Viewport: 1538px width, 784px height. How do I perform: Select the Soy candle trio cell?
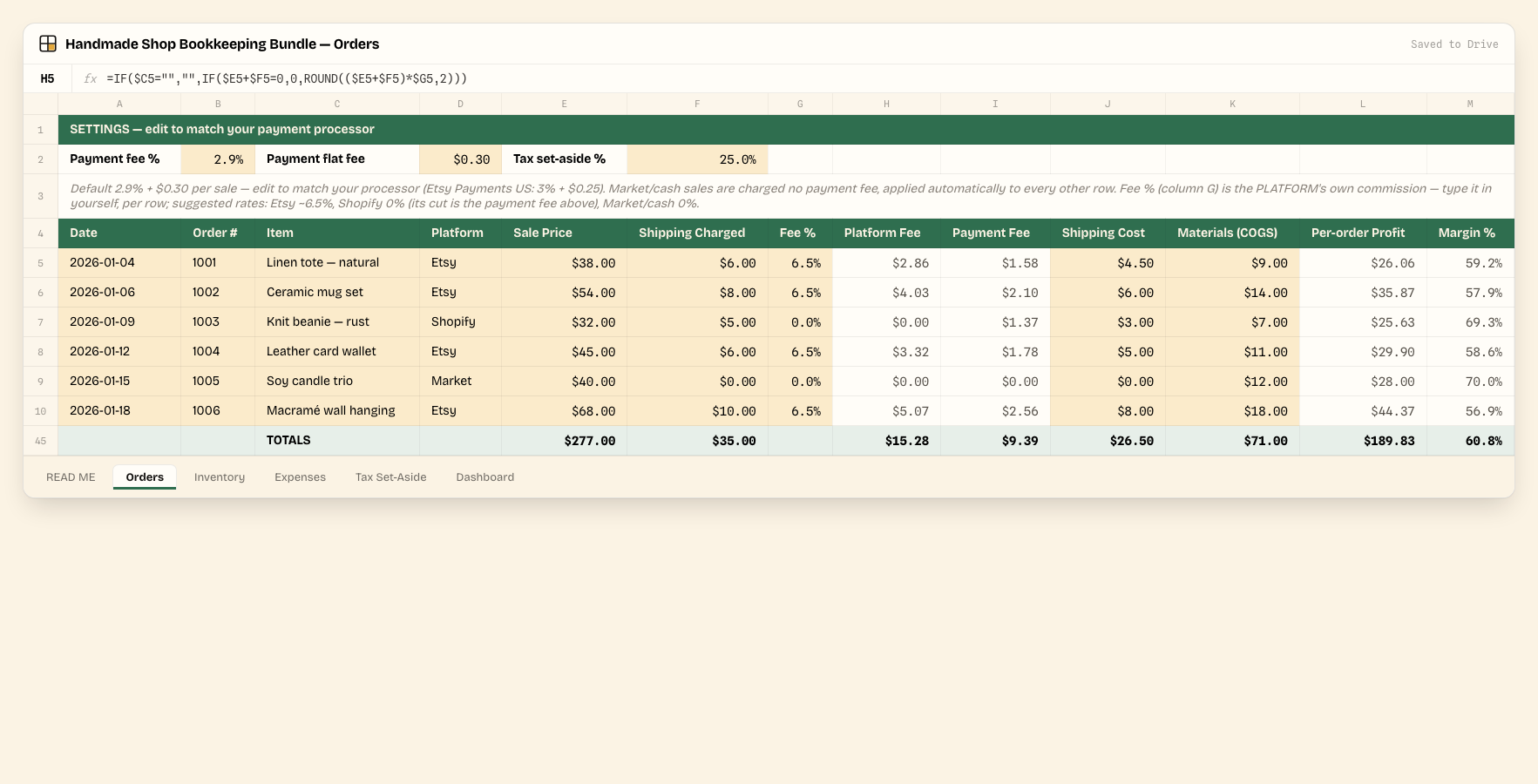(337, 382)
